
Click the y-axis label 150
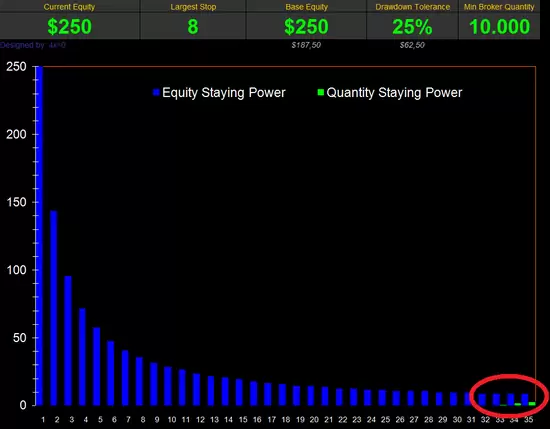click(x=16, y=202)
